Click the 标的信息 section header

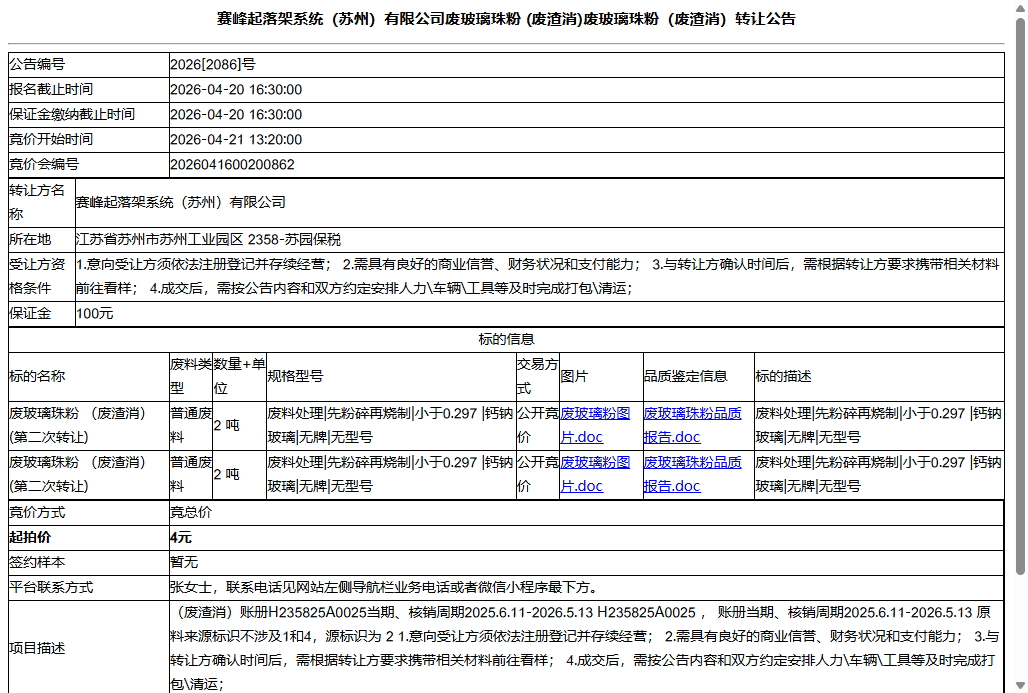click(506, 340)
